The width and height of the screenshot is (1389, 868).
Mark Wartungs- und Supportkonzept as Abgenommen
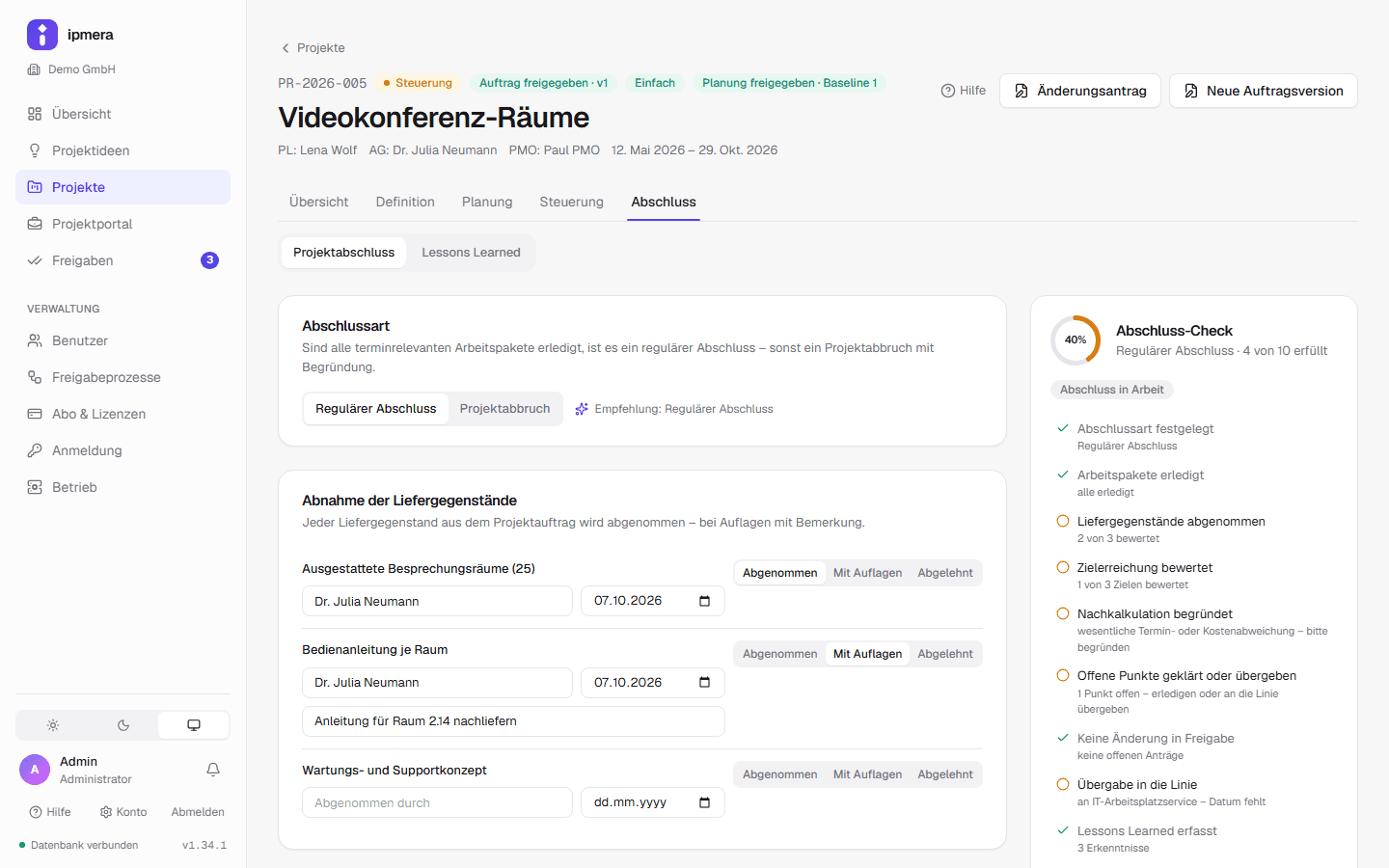[780, 774]
